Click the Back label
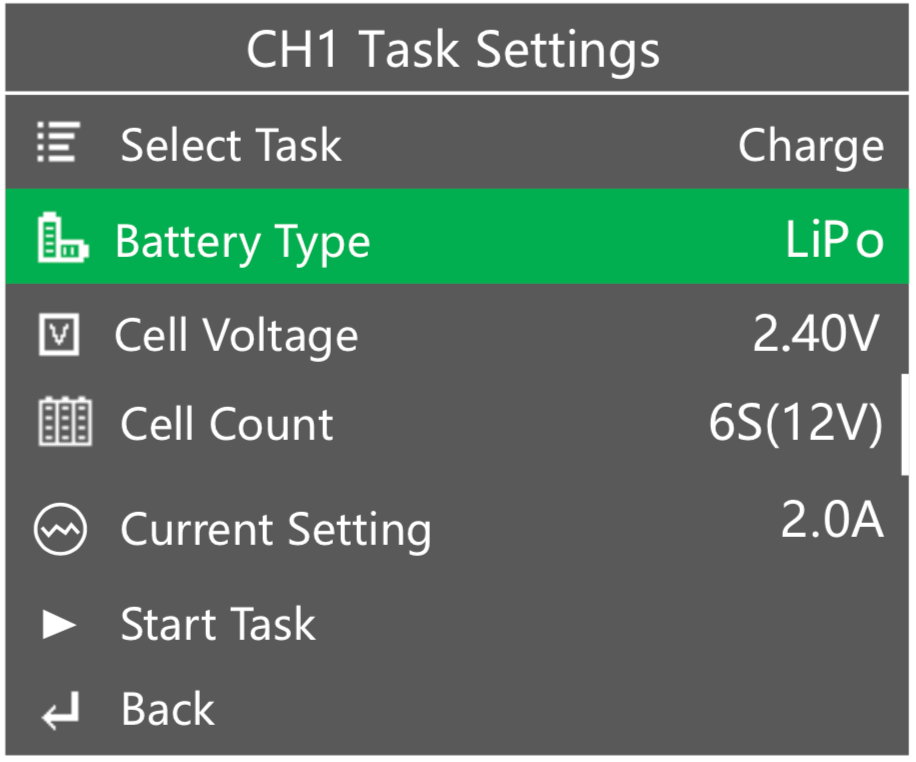This screenshot has height=762, width=916. (x=167, y=709)
